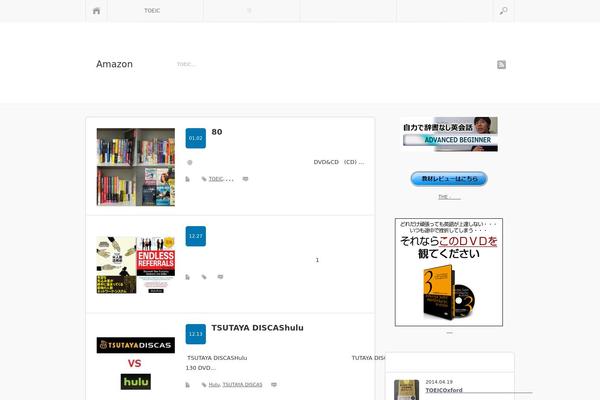Open the ADVANCED BEGINNER sidebar banner
This screenshot has height=400, width=600.
[x=450, y=134]
